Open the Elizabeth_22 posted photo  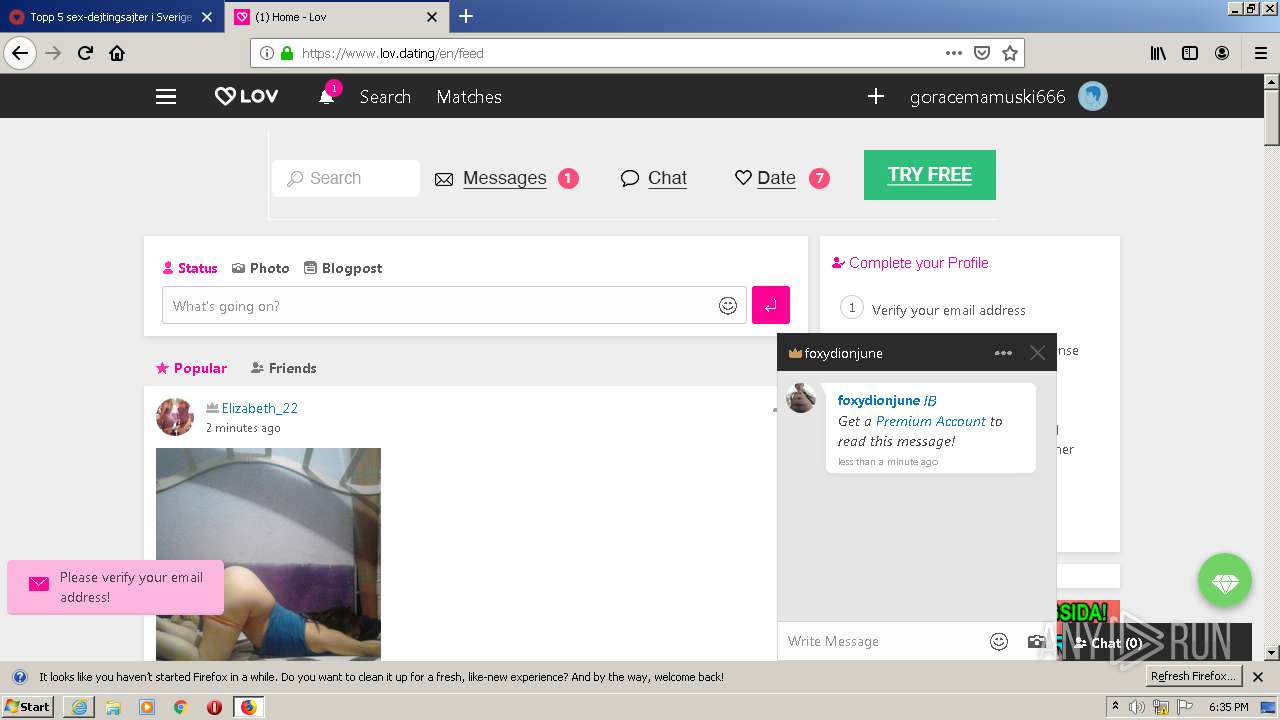(x=268, y=554)
